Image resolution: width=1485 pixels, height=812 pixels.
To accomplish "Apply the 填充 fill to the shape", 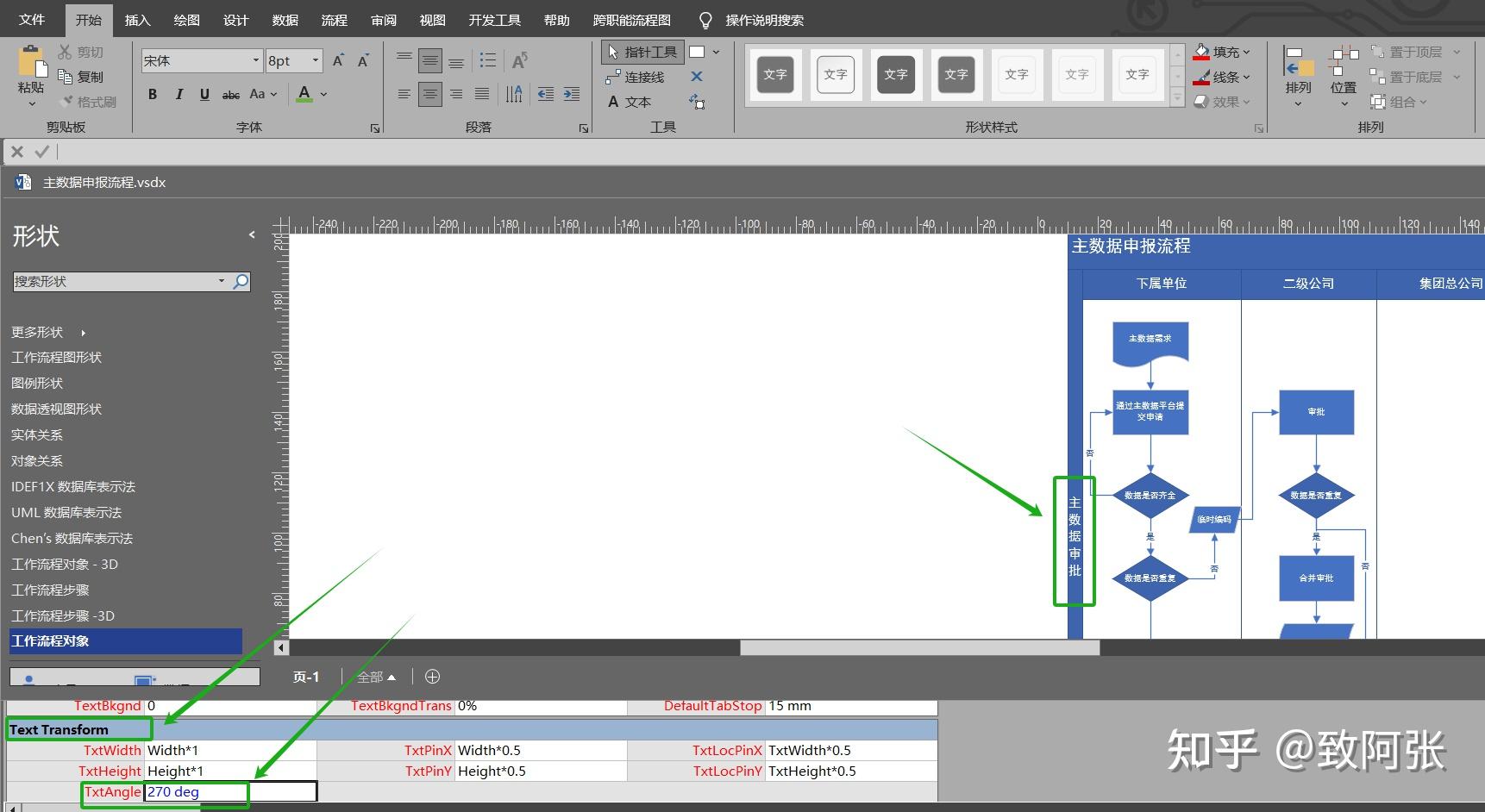I will (1223, 52).
